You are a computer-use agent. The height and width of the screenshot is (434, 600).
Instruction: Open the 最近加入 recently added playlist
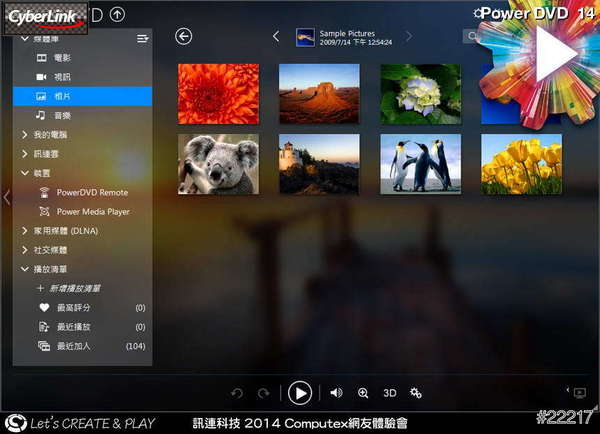tap(83, 346)
